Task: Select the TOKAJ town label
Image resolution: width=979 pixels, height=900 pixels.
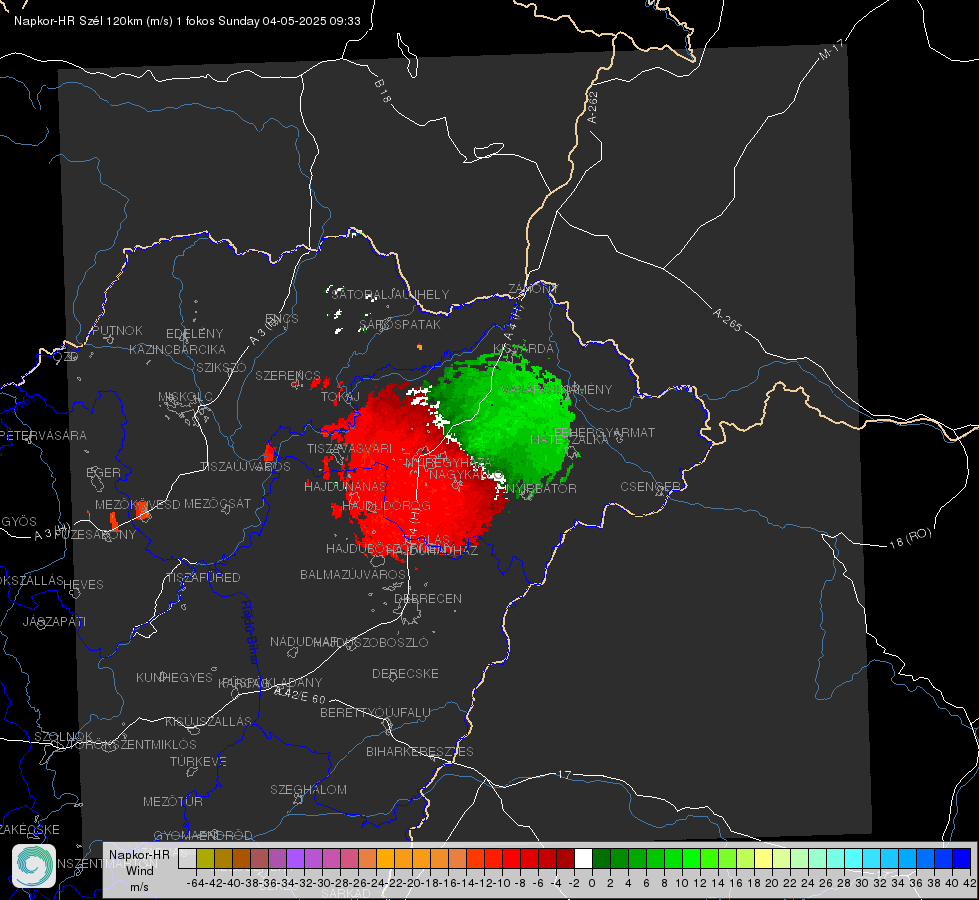Action: tap(340, 397)
